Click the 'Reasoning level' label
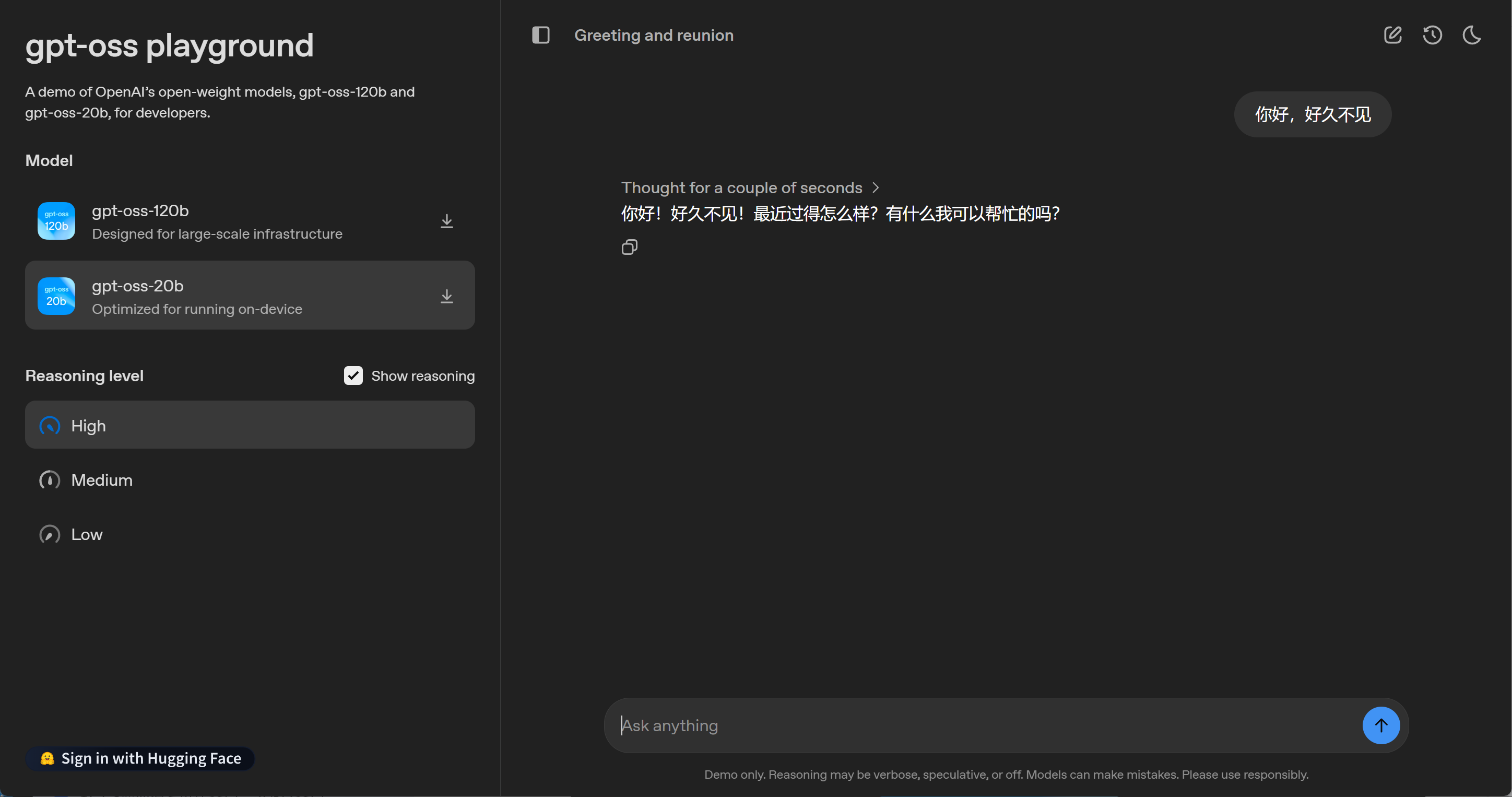Screen dimensions: 1512x797 (x=85, y=376)
